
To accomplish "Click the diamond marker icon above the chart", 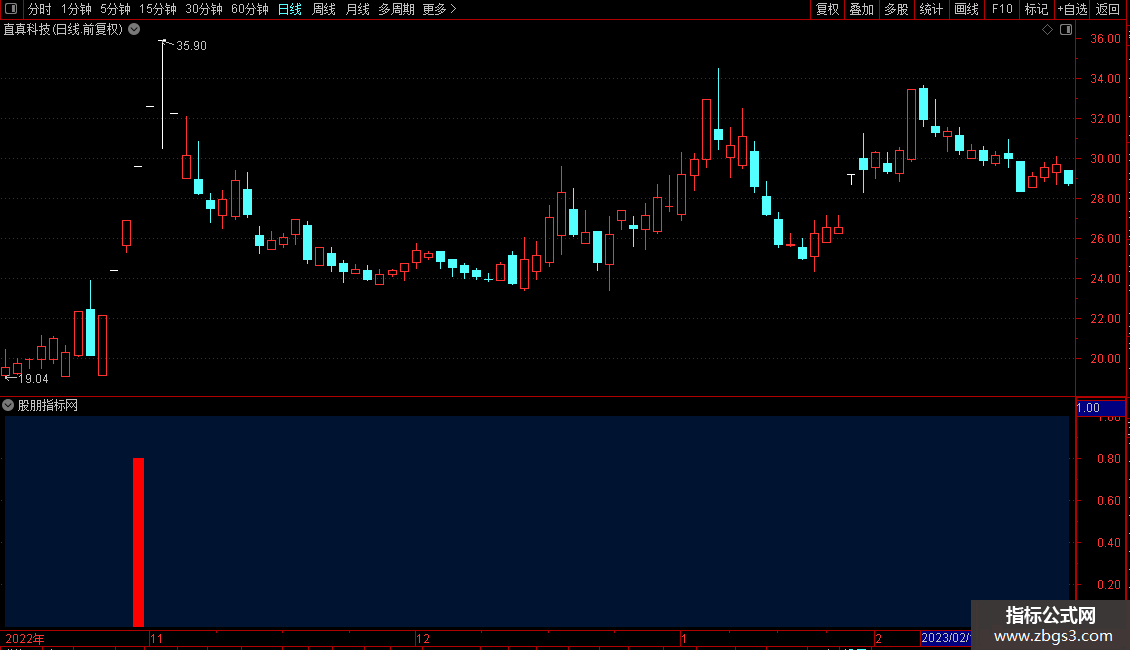I will tap(1048, 30).
